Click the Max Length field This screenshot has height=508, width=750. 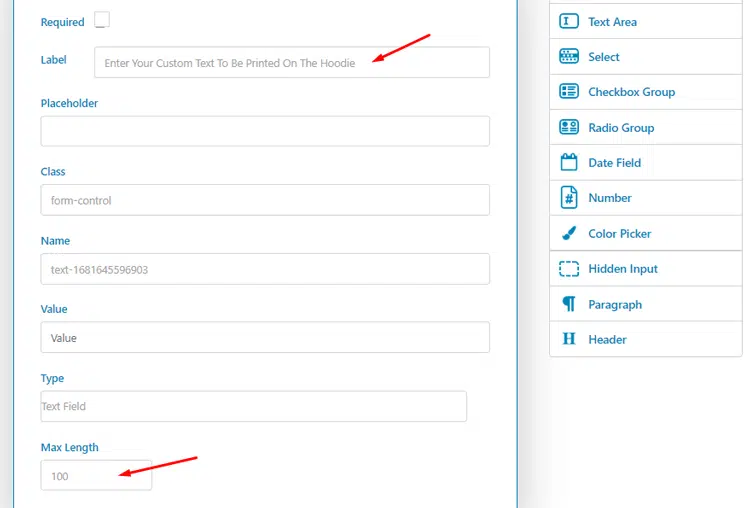96,476
